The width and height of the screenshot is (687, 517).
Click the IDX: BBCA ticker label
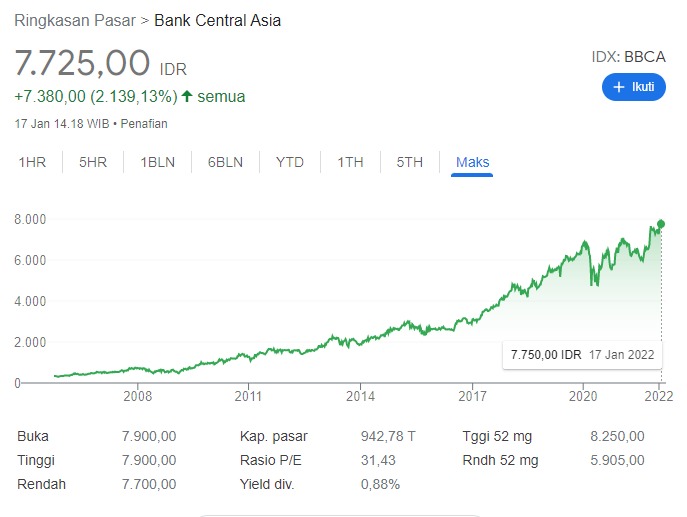[628, 57]
